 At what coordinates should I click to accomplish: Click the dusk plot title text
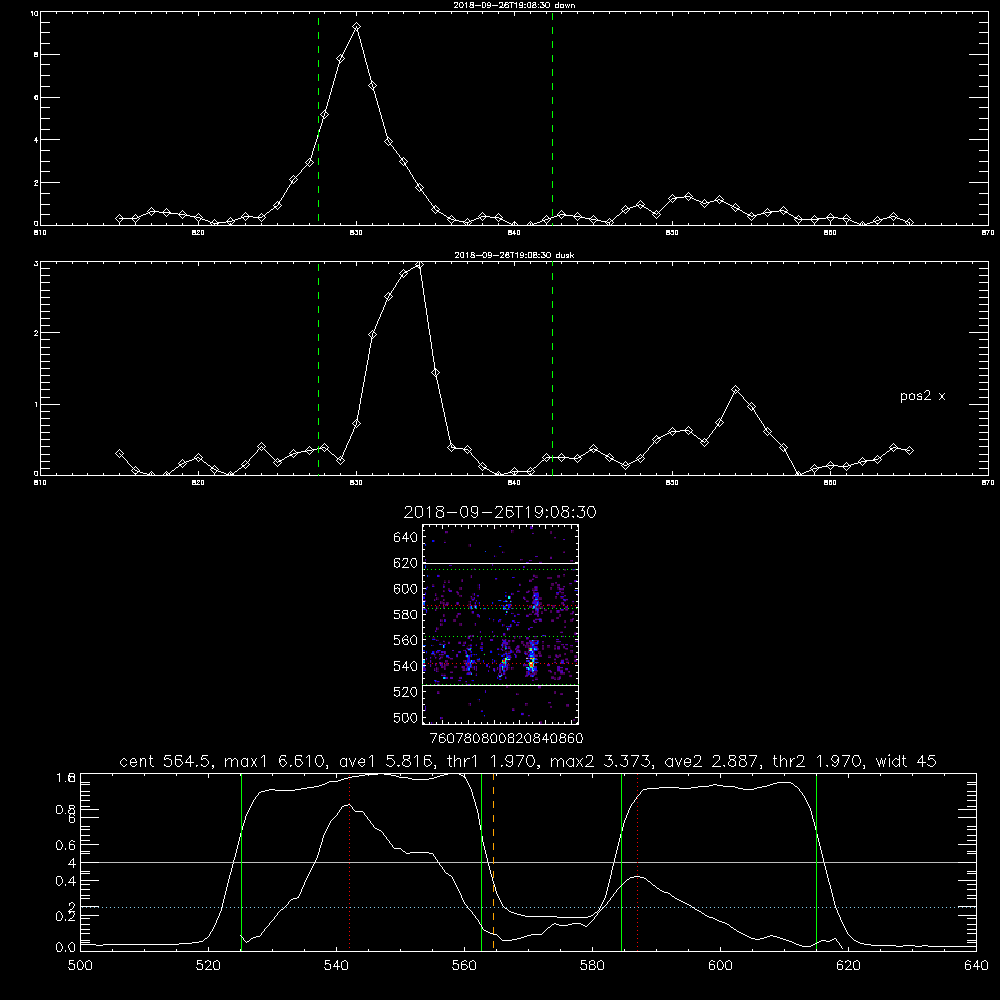[514, 255]
